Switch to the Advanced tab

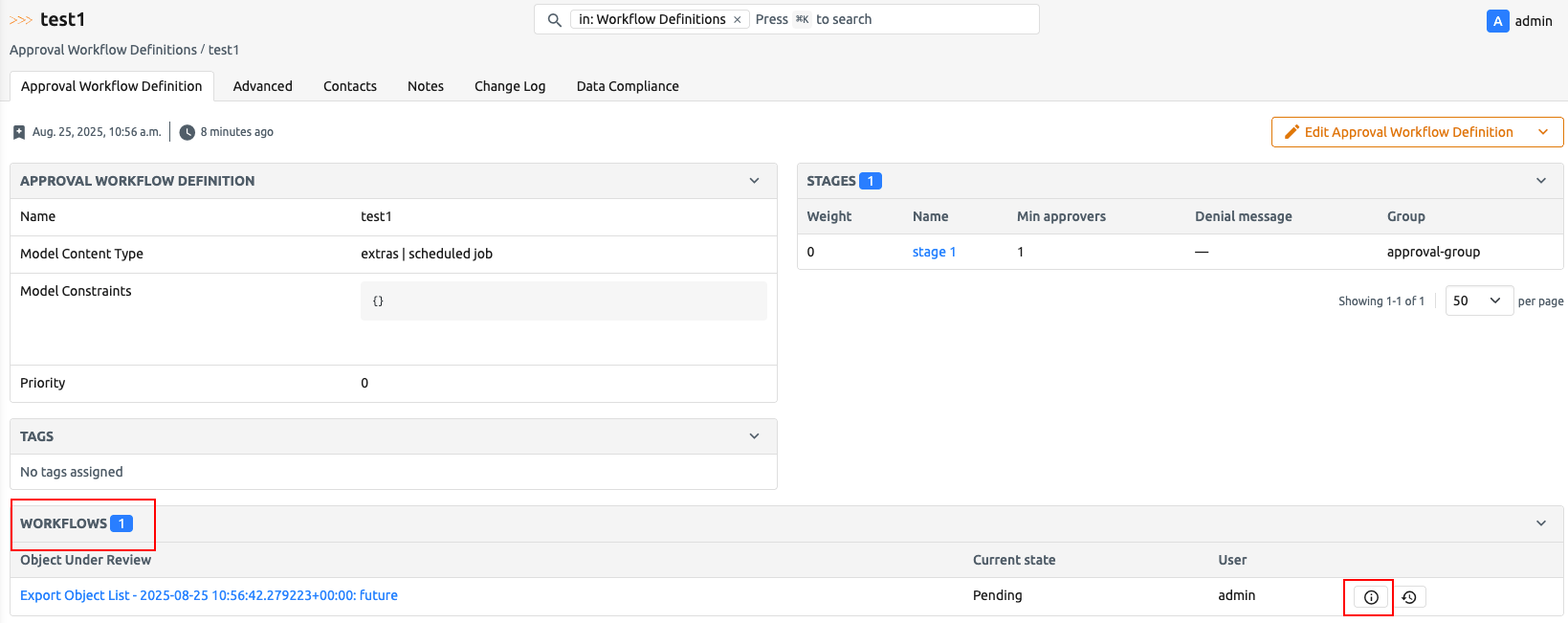click(262, 86)
